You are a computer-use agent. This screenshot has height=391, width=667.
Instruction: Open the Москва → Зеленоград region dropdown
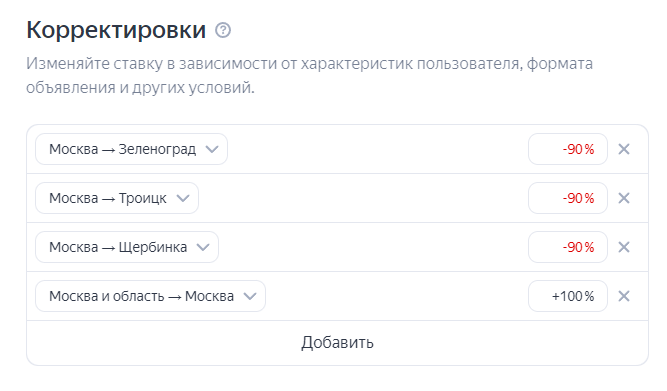click(131, 149)
